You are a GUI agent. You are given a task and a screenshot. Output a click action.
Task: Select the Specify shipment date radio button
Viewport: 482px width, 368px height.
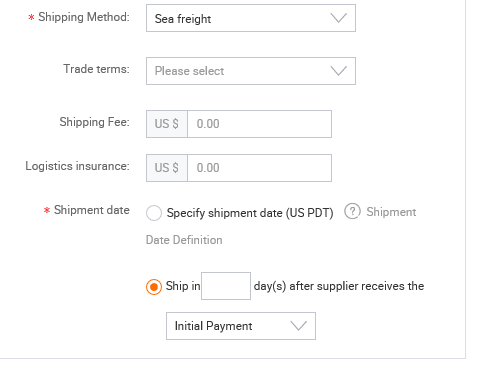(154, 213)
